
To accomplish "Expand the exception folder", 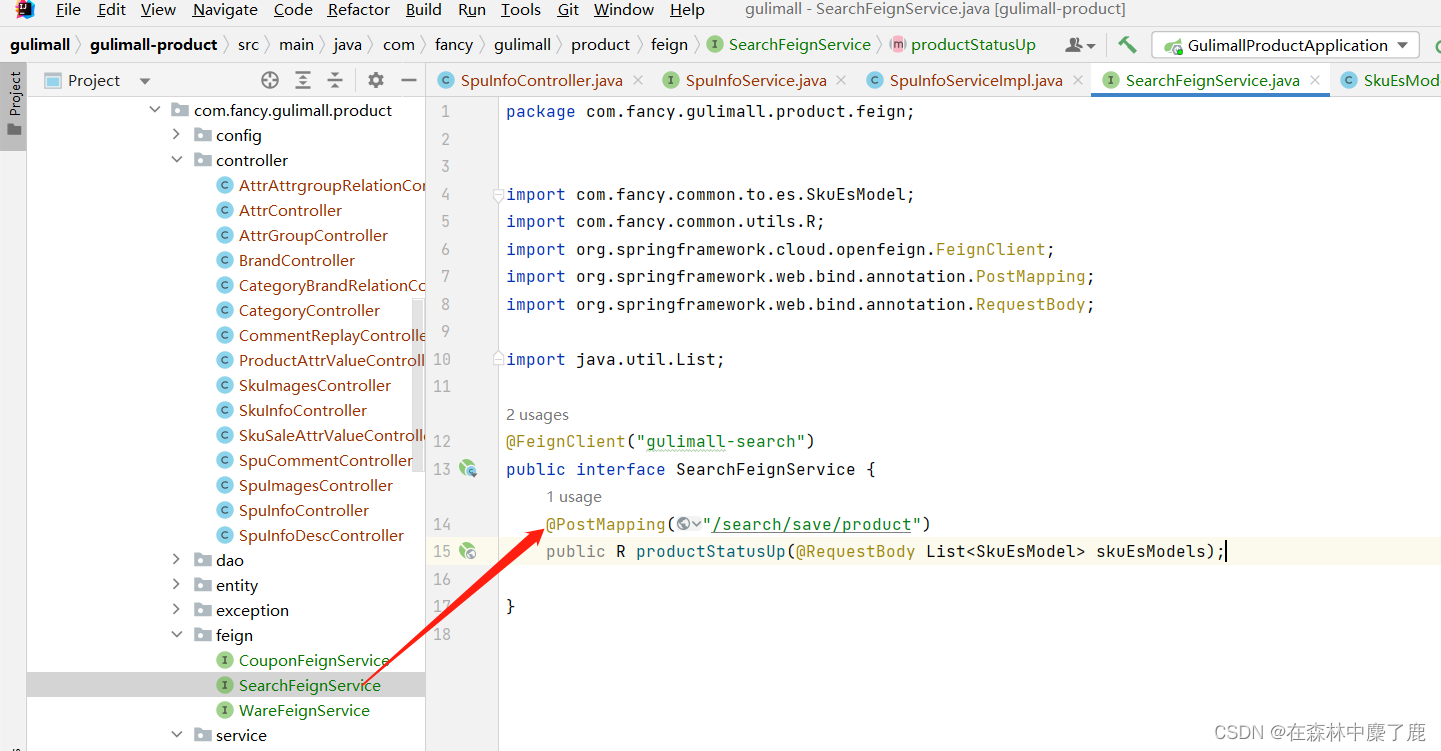I will coord(177,610).
